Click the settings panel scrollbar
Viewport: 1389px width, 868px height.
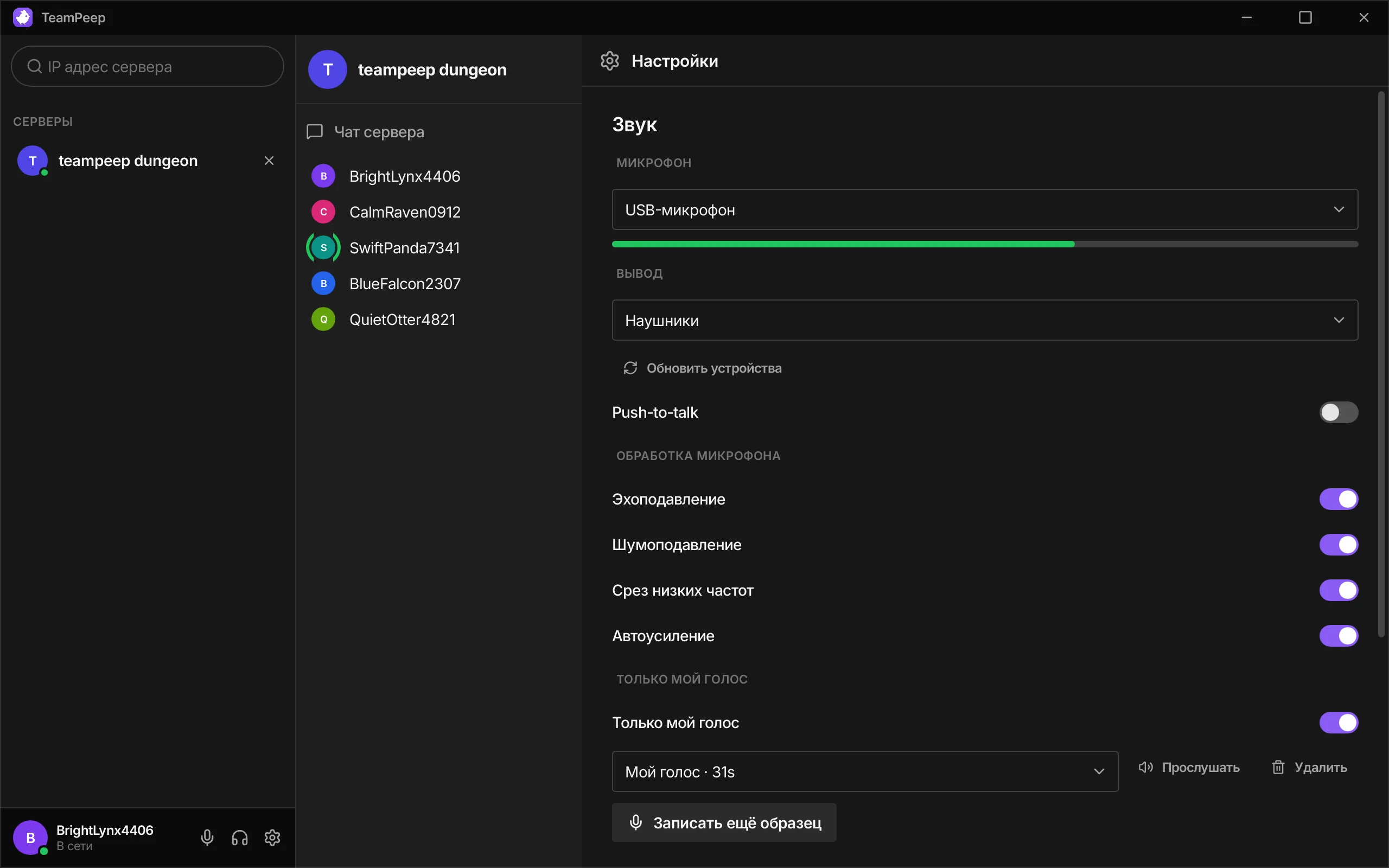click(x=1381, y=365)
